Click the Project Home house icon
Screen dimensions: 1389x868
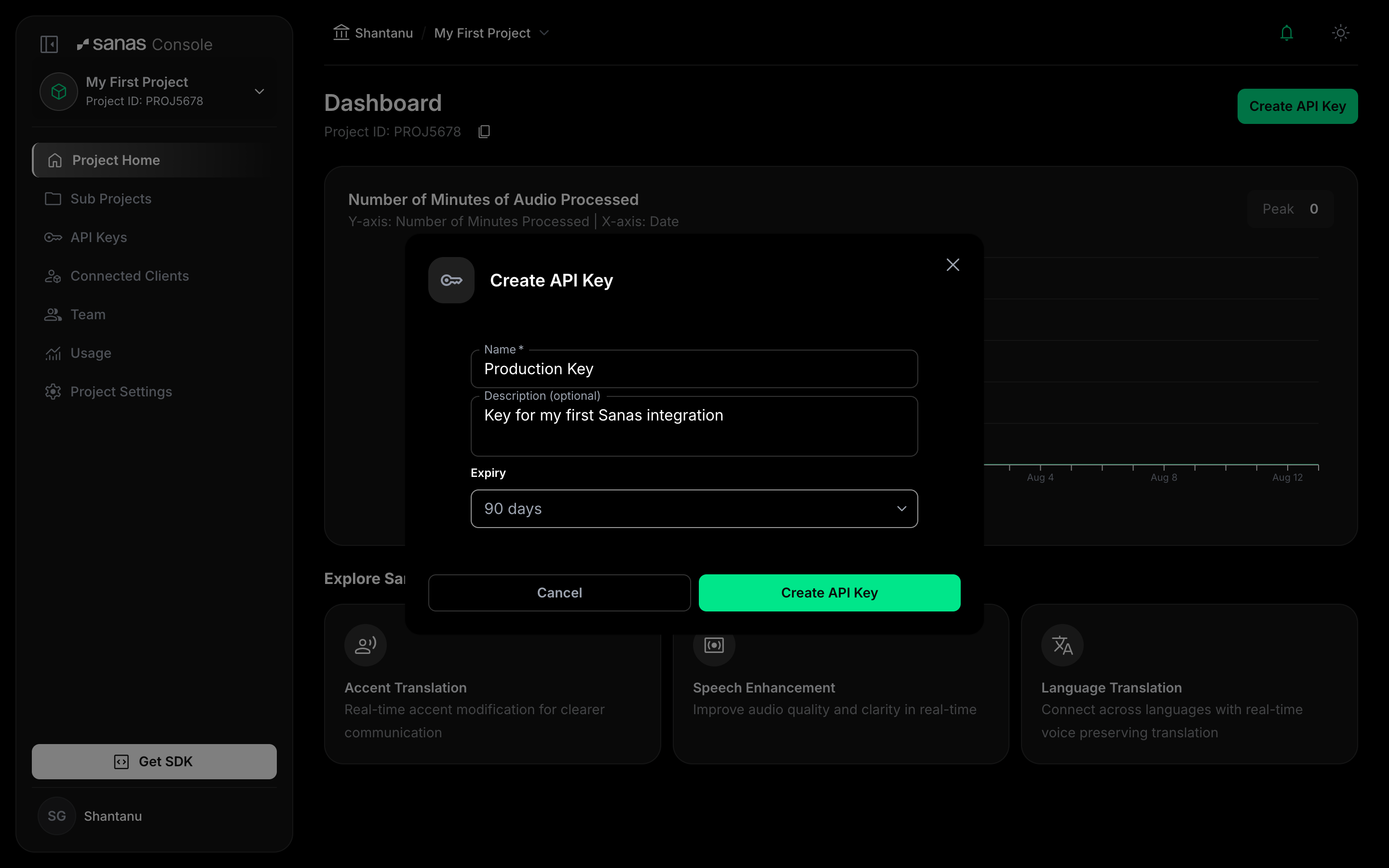pyautogui.click(x=54, y=160)
